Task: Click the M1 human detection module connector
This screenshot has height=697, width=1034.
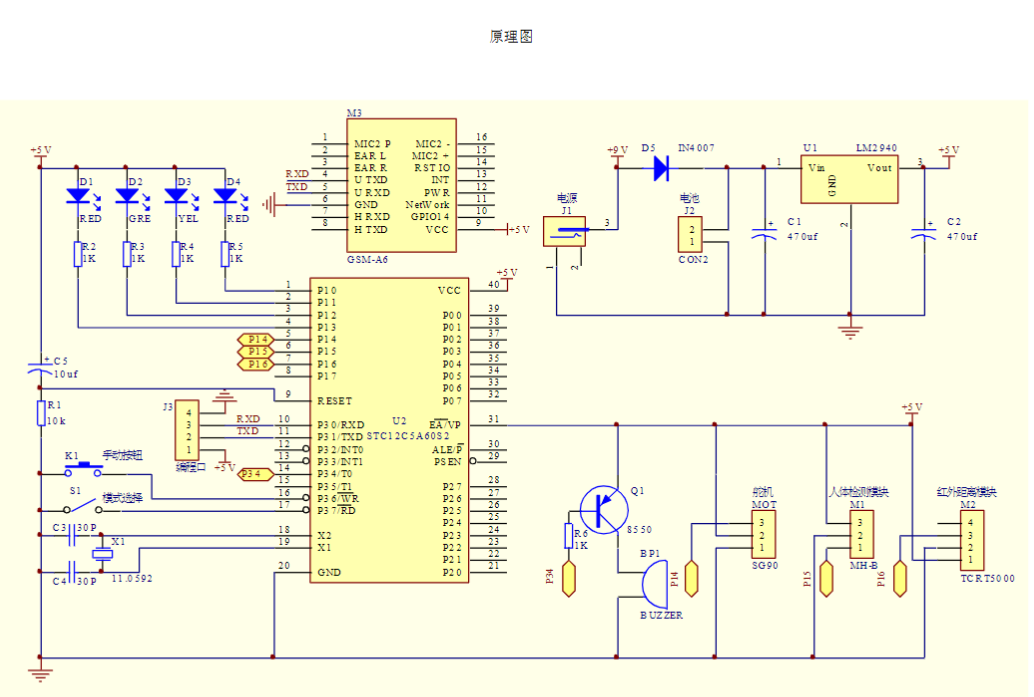Action: coord(862,535)
